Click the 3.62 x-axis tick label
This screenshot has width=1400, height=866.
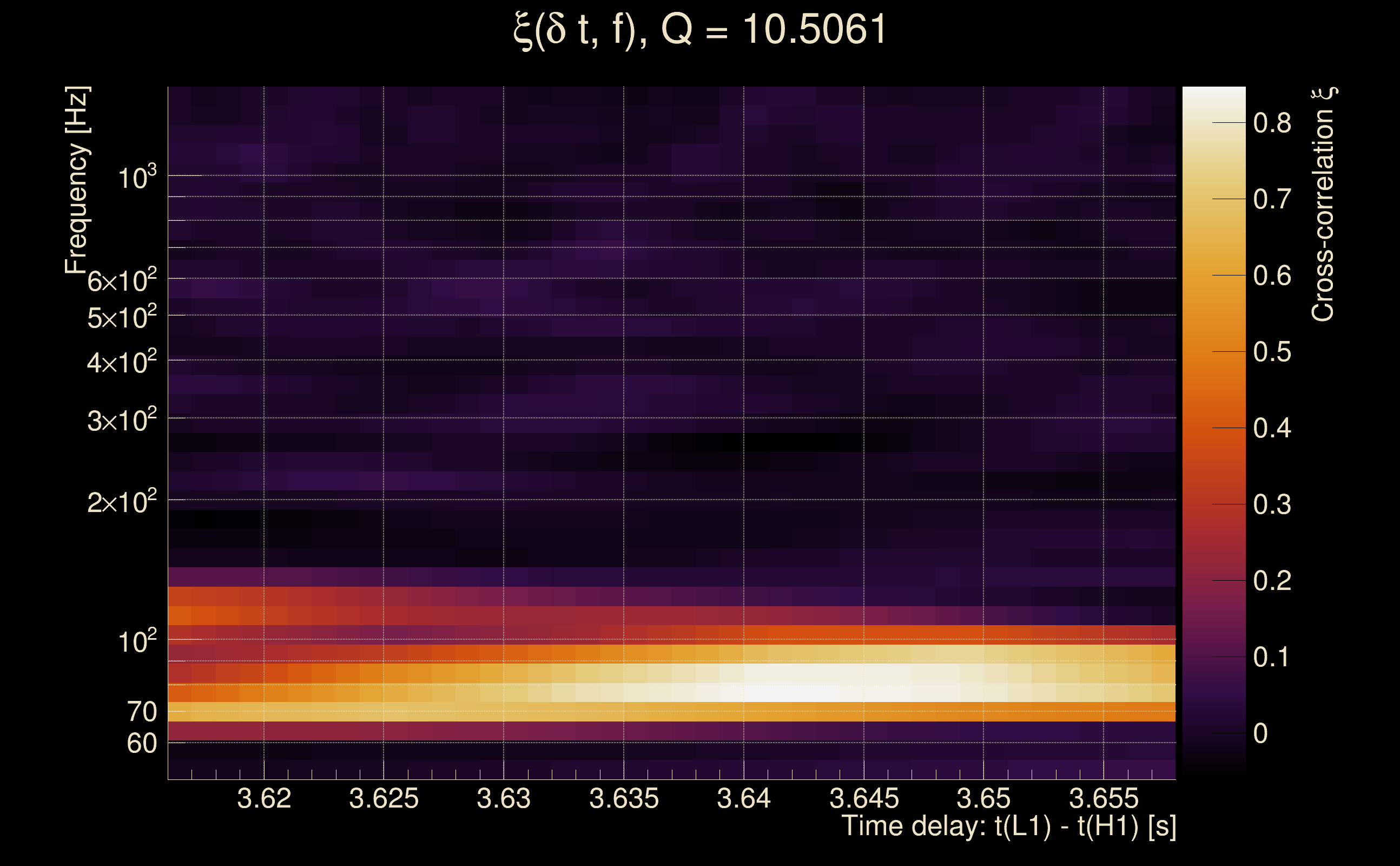point(264,798)
